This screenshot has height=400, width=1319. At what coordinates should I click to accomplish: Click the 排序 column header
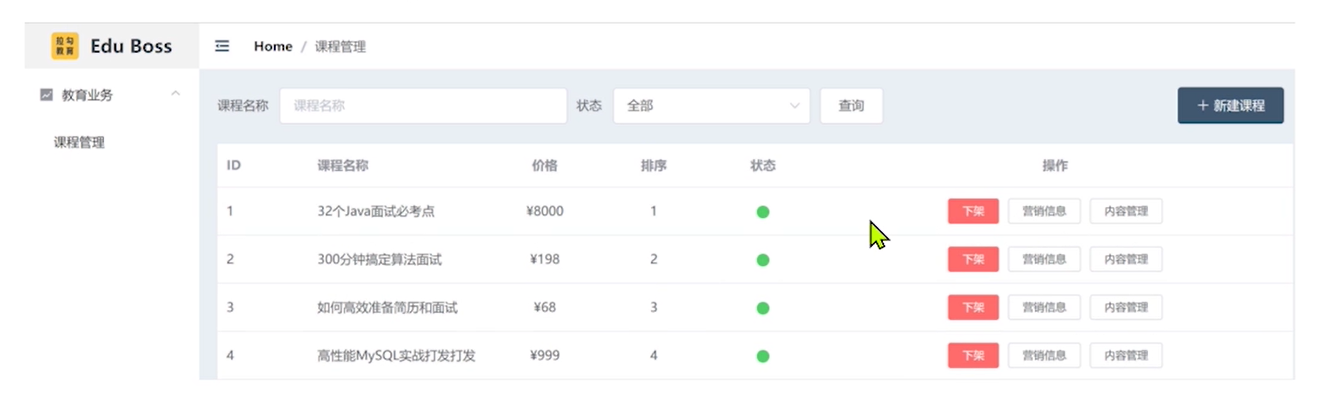(654, 165)
